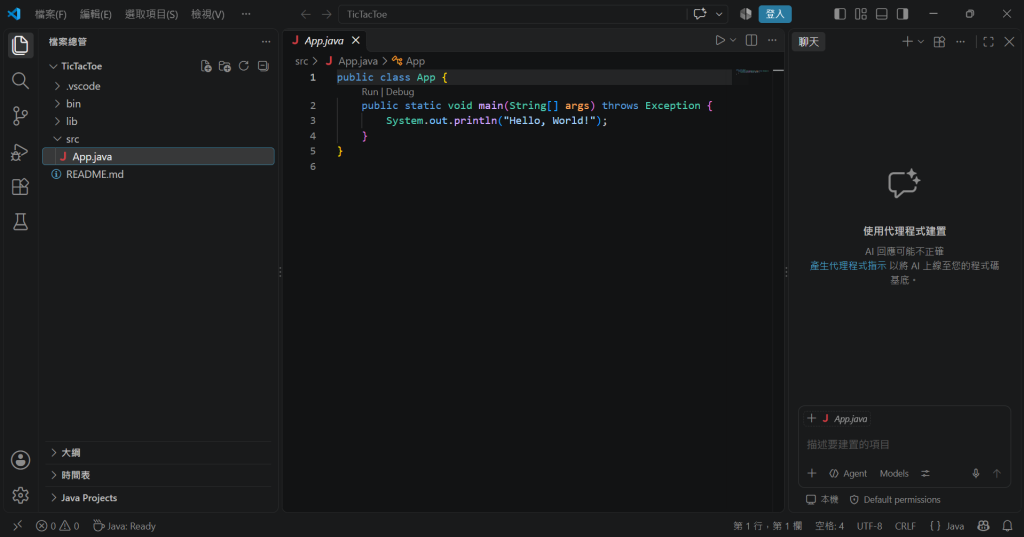
Task: Click Debug code lens above main
Action: (x=400, y=92)
